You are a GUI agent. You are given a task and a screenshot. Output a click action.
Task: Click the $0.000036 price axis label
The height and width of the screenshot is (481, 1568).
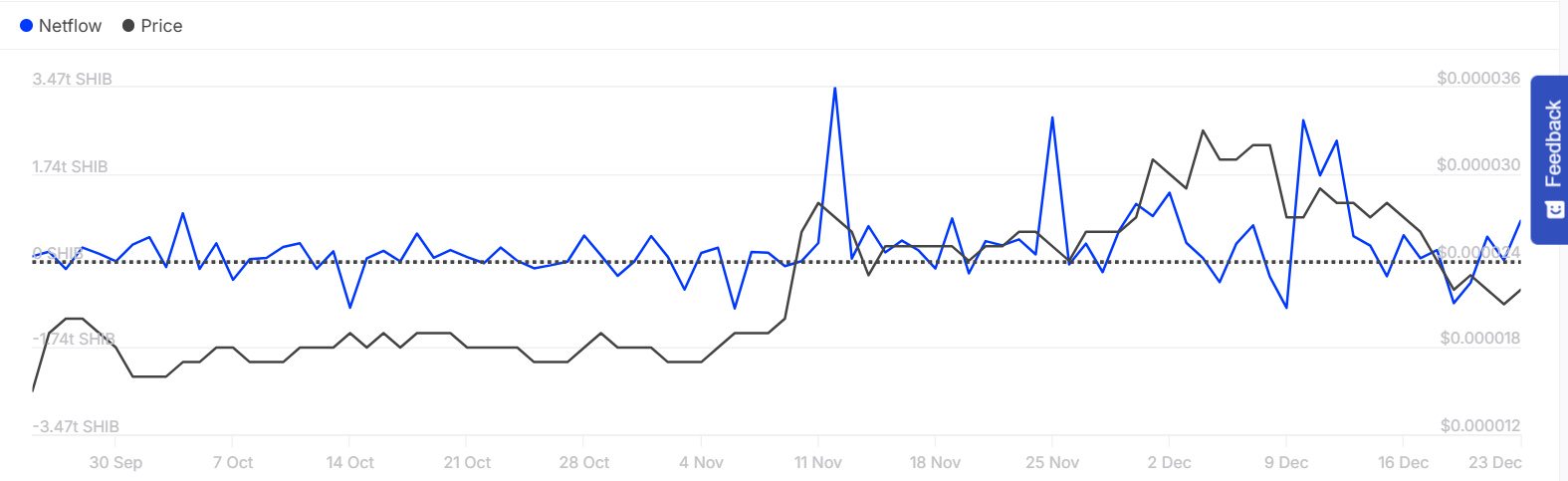[1478, 79]
